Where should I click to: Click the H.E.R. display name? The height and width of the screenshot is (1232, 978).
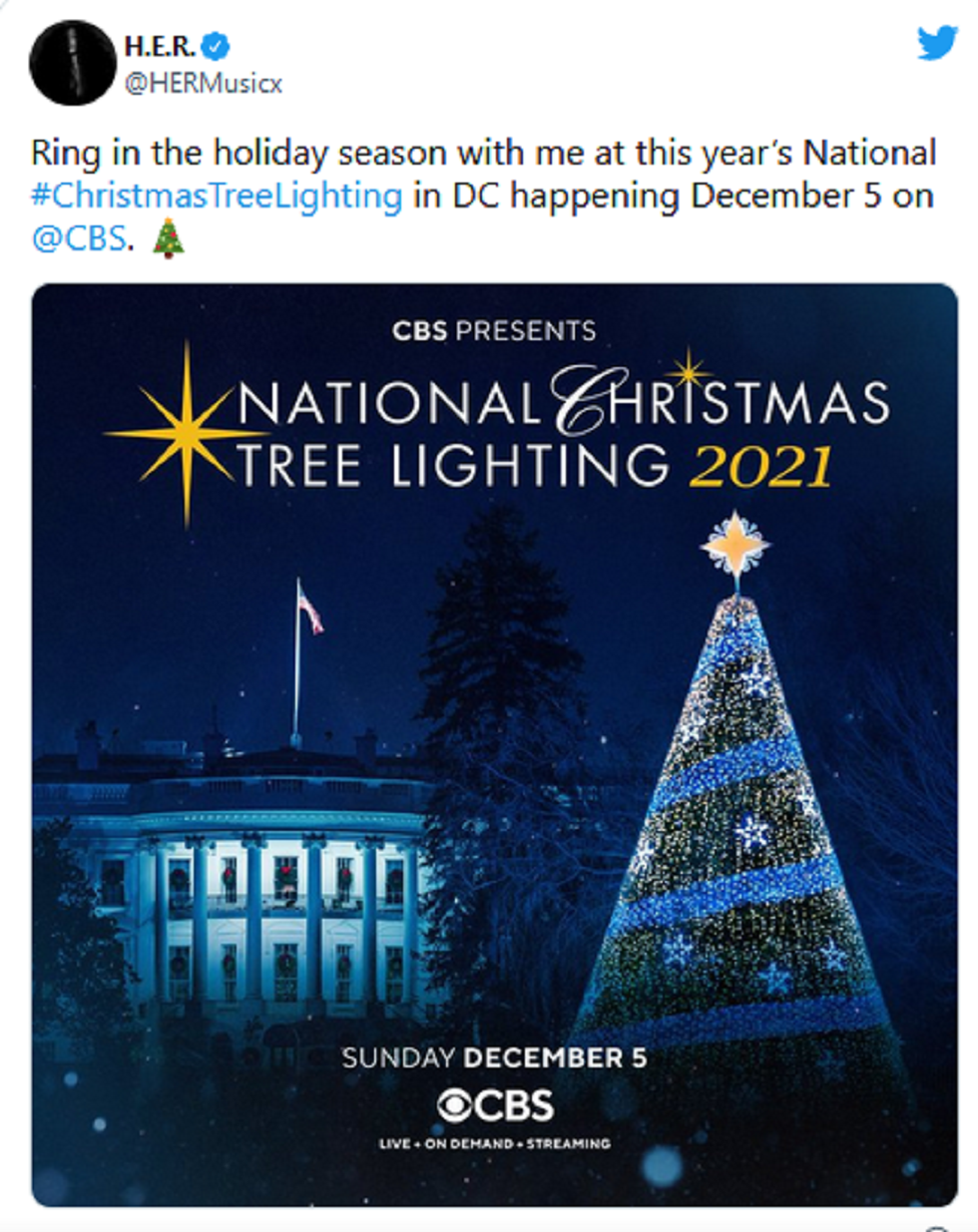(160, 46)
